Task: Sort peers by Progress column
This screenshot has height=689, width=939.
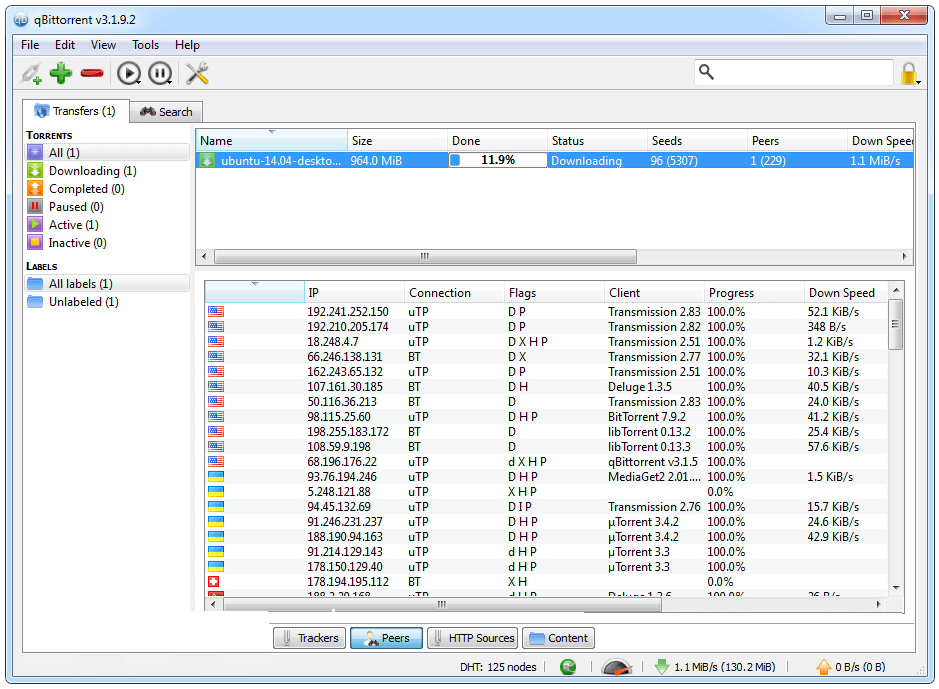Action: coord(755,293)
